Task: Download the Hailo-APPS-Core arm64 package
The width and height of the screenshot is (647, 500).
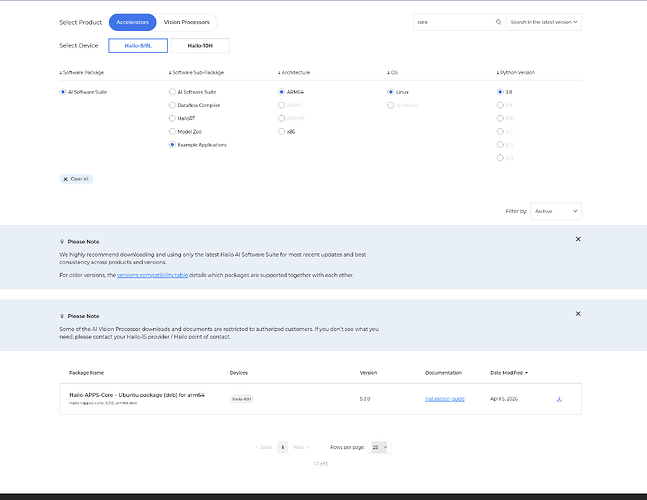Action: (559, 399)
